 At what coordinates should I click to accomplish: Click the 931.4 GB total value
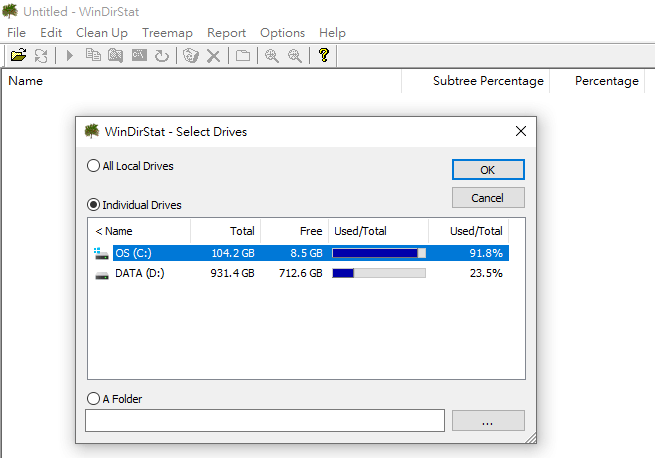pos(232,273)
